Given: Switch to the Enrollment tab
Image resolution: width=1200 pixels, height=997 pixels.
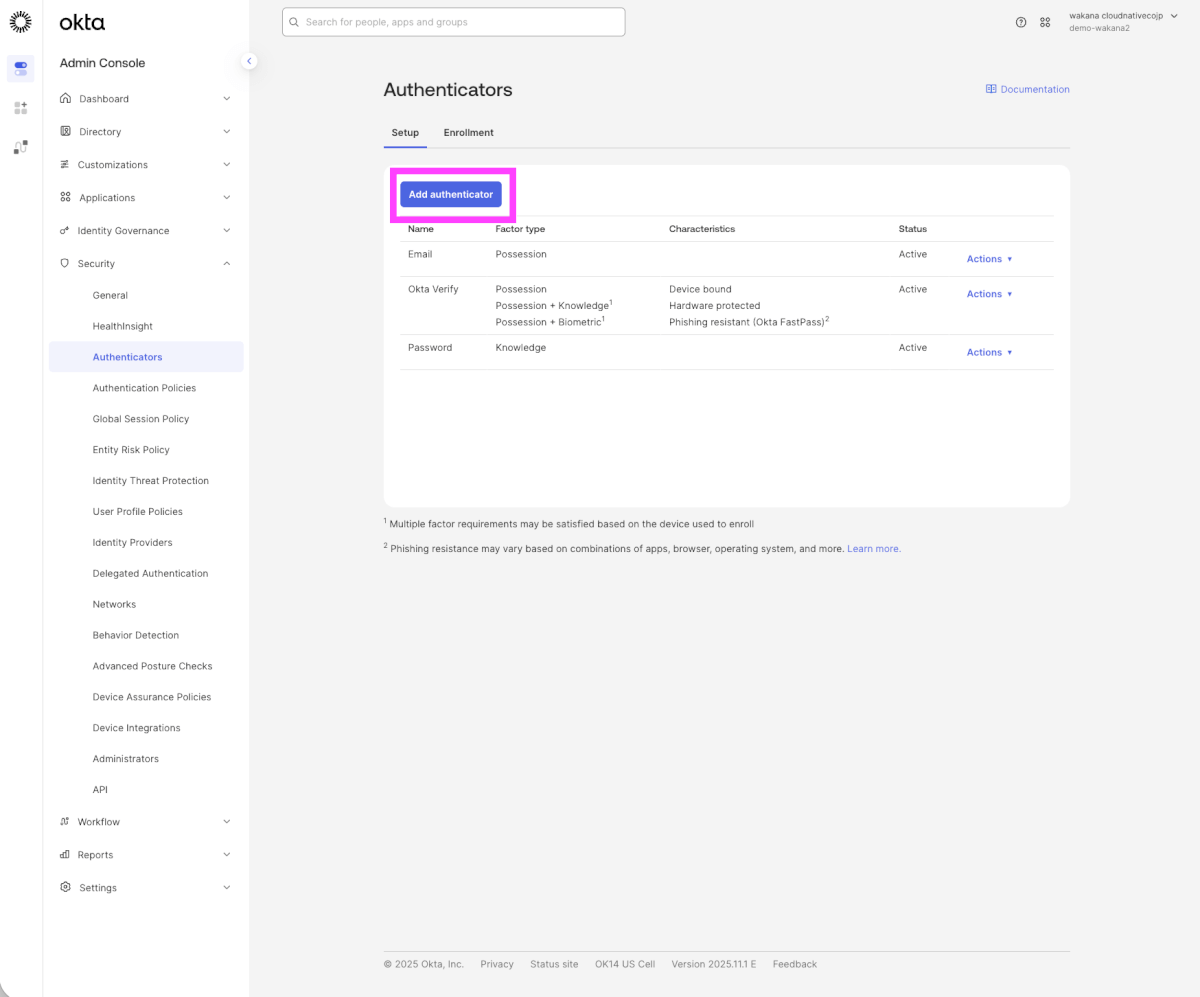Looking at the screenshot, I should coord(468,133).
